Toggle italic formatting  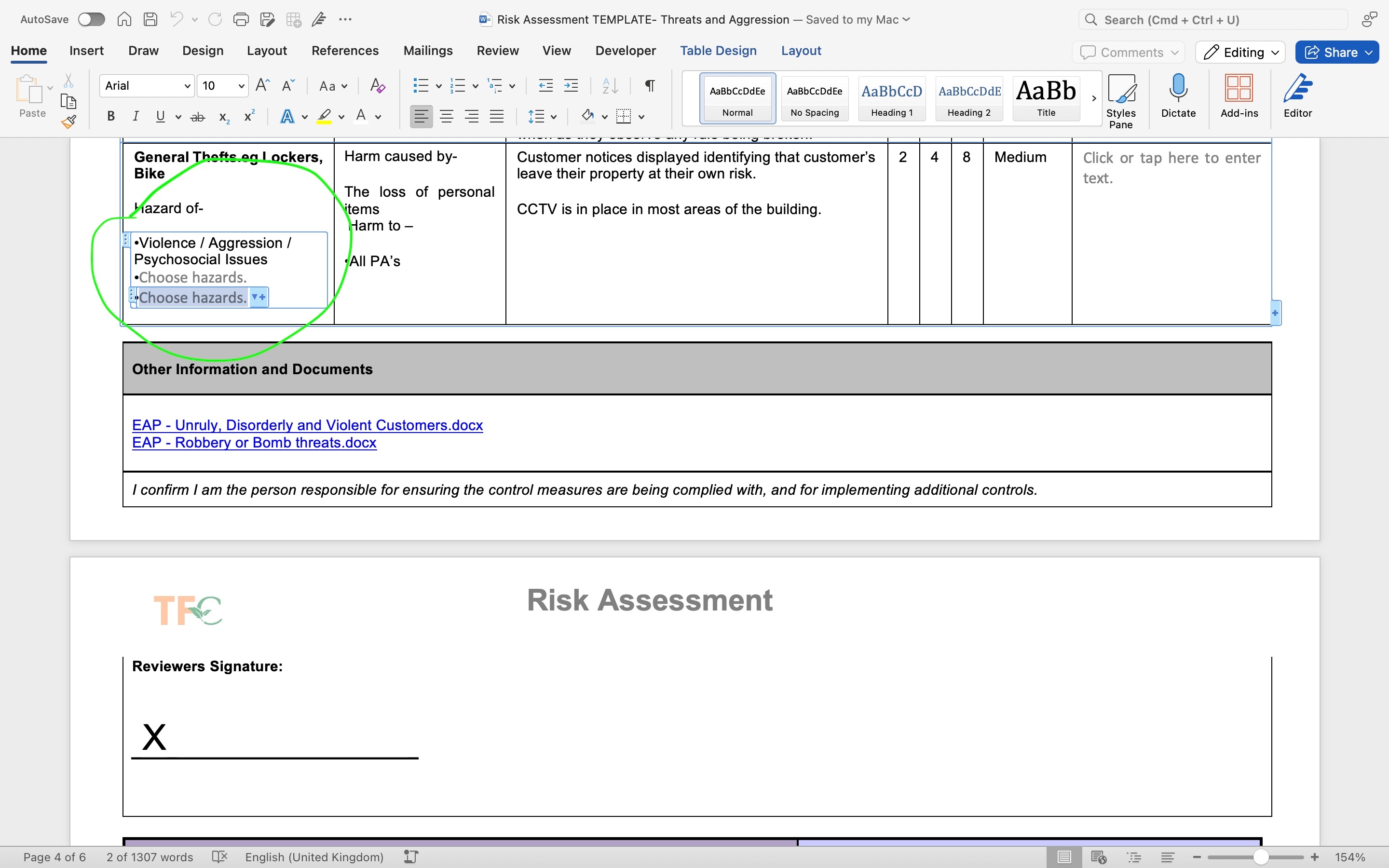point(136,116)
